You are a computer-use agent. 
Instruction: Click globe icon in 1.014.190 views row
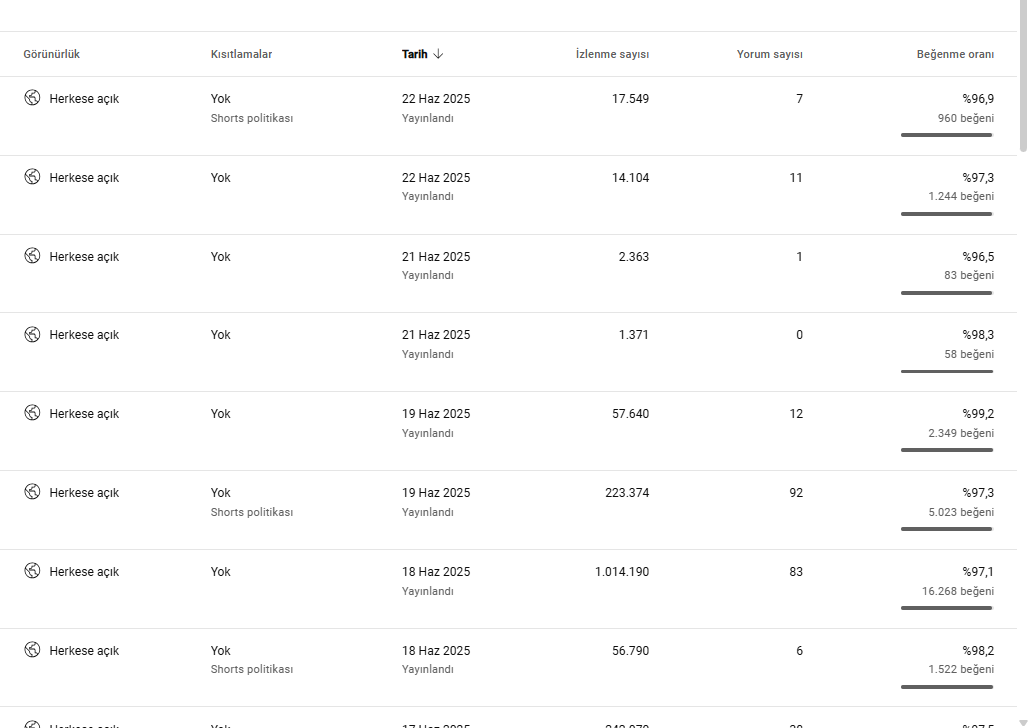click(32, 570)
